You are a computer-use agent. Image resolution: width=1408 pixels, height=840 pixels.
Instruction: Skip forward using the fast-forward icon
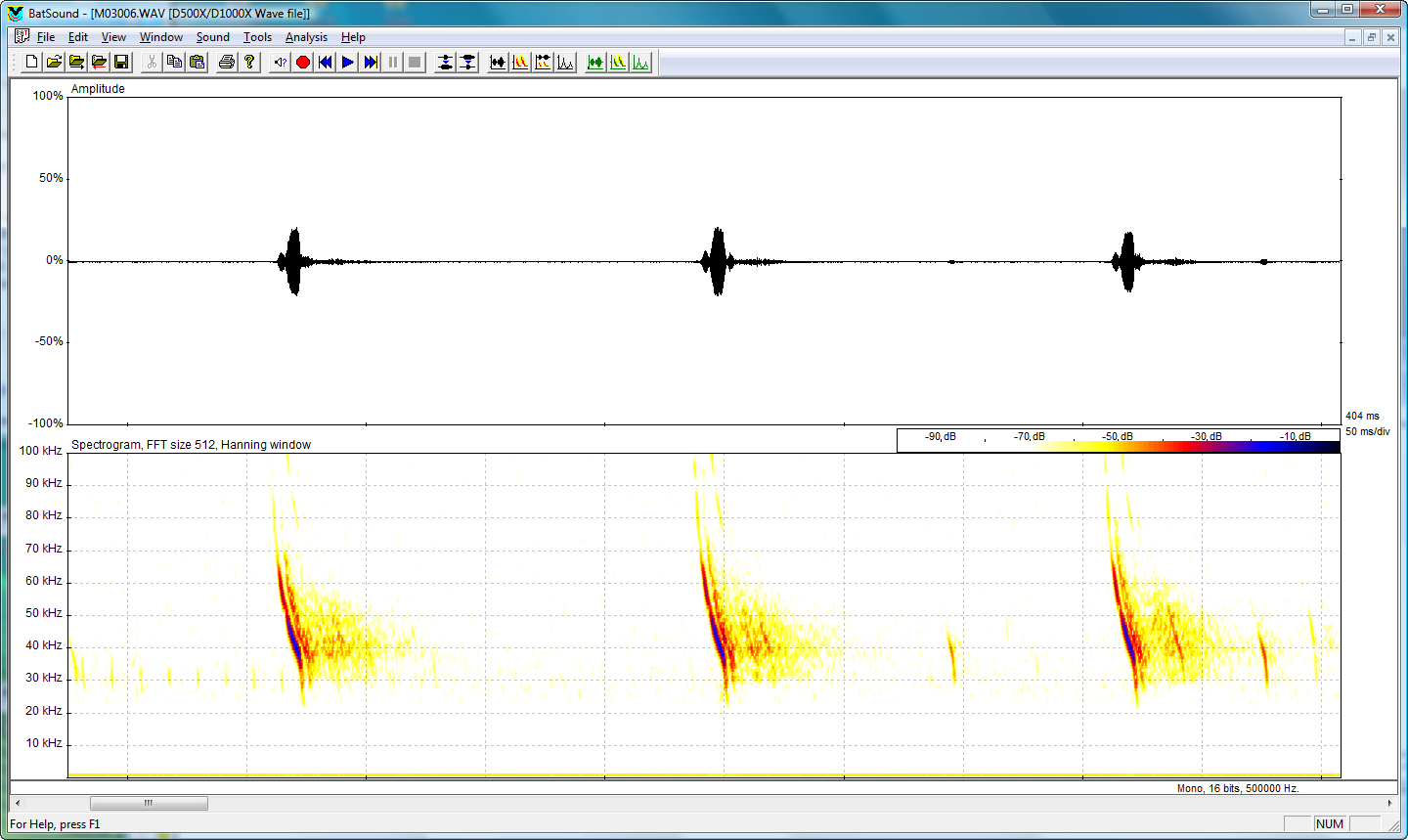coord(372,62)
